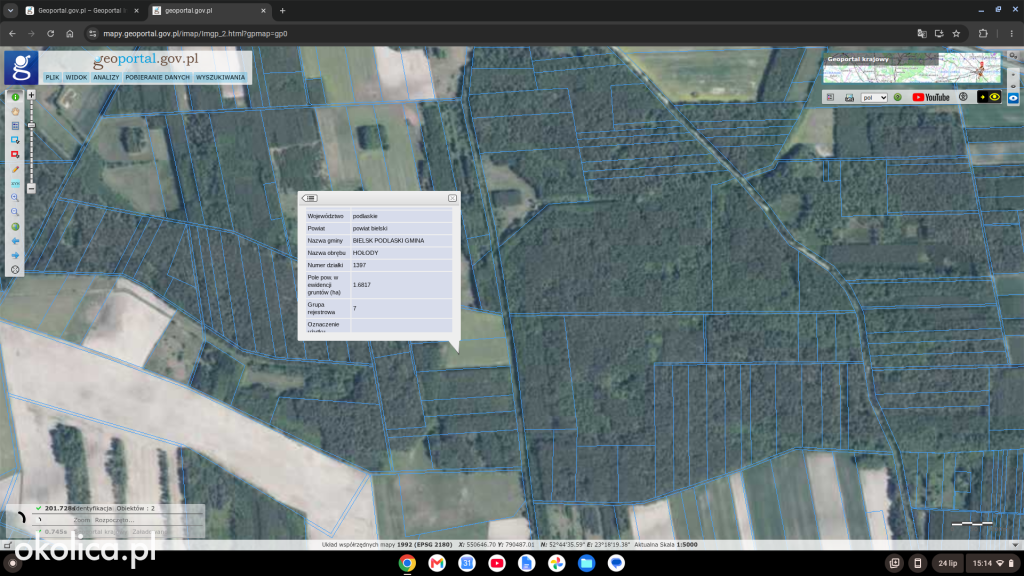This screenshot has height=576, width=1024.
Task: Open the WIDOK menu
Action: pyautogui.click(x=76, y=77)
